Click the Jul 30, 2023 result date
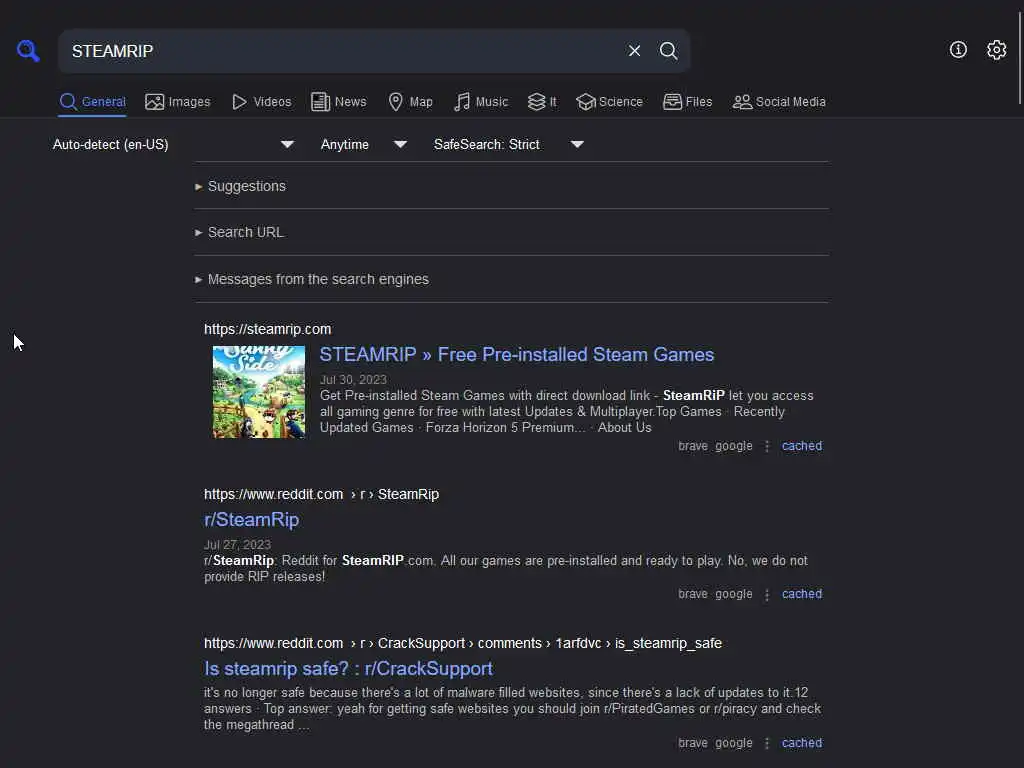 [x=353, y=379]
